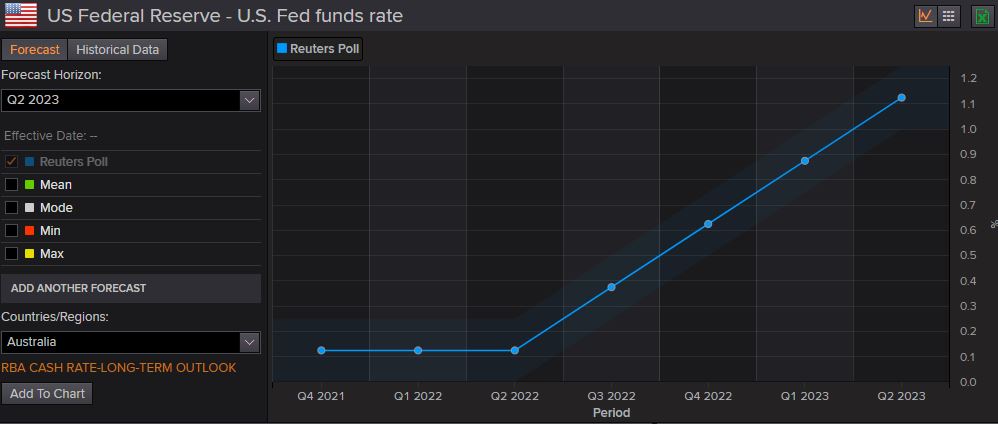Click the Add To Chart button
Screen dimensions: 998x424
tap(47, 393)
